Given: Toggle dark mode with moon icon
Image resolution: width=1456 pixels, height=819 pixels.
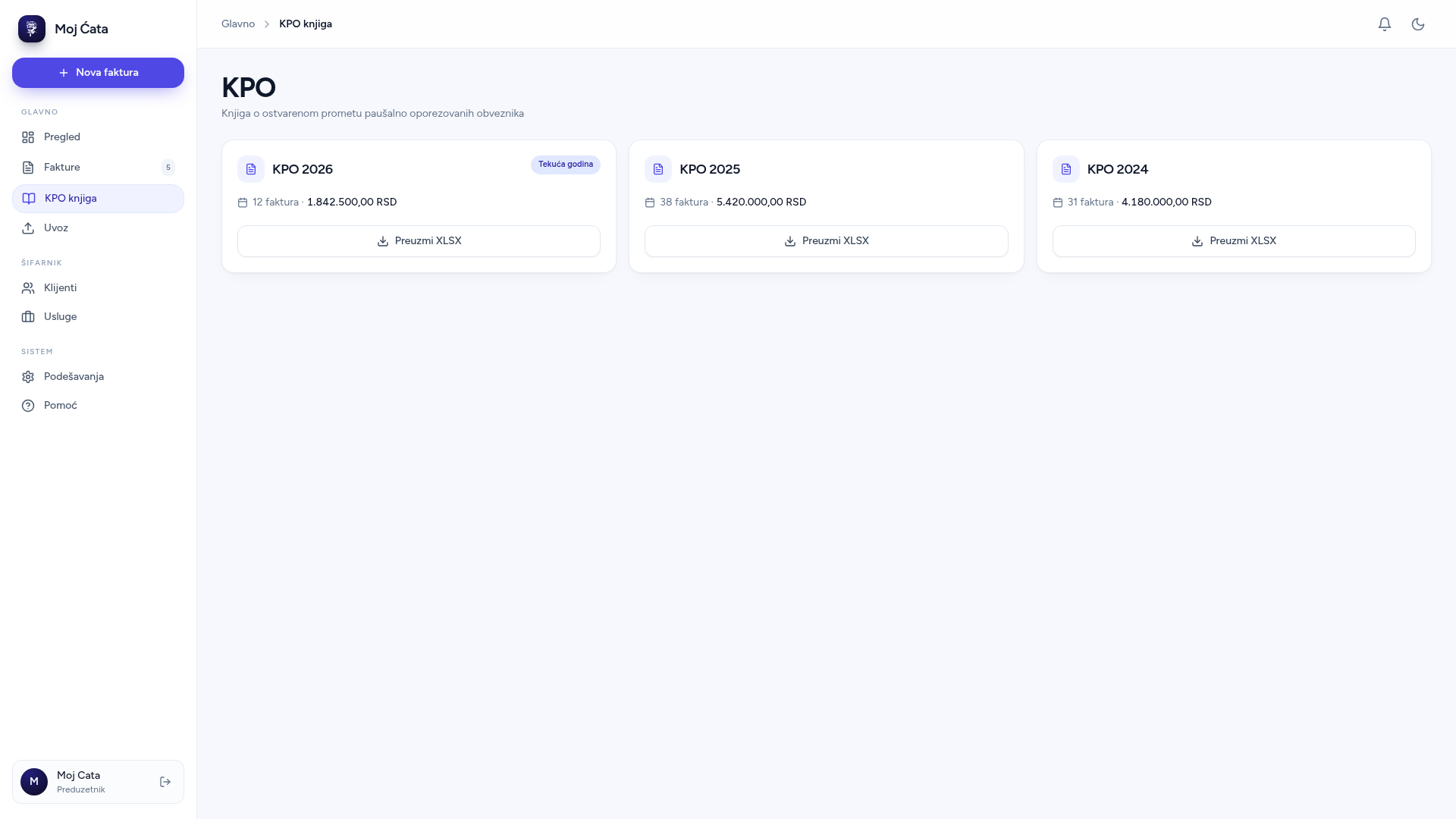Looking at the screenshot, I should point(1418,24).
